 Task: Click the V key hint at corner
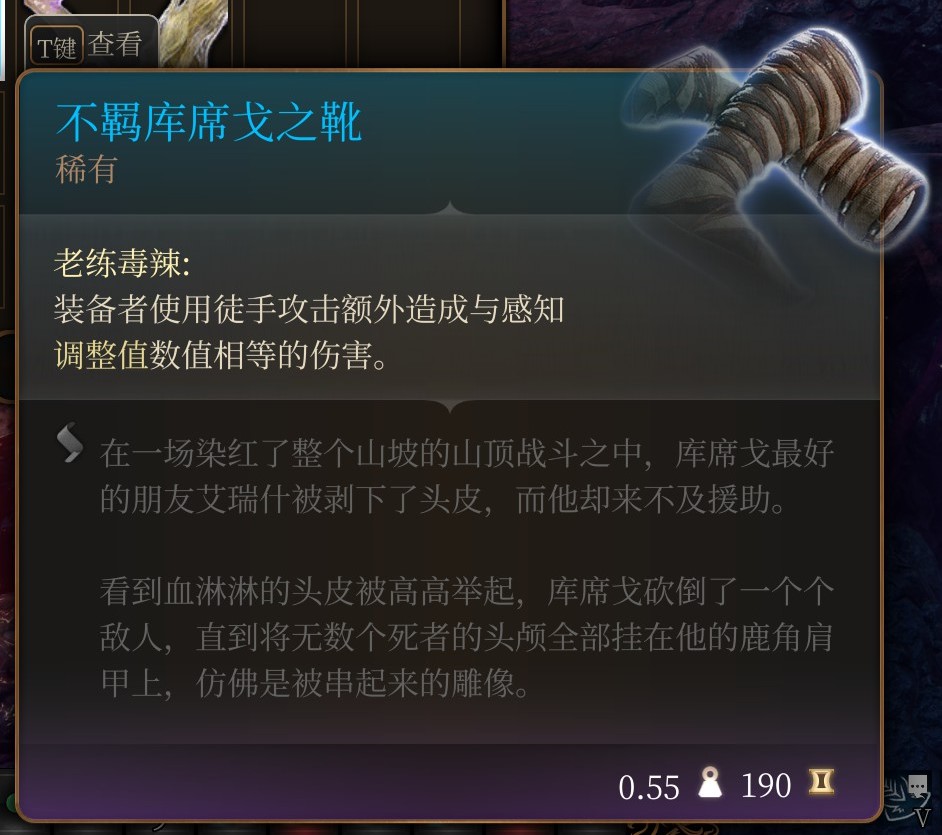(x=922, y=818)
